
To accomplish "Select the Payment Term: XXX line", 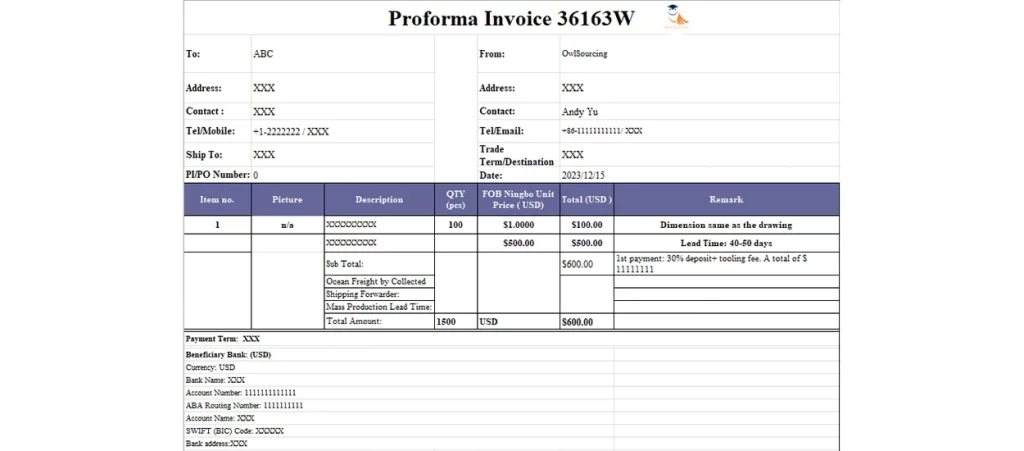I will [223, 339].
